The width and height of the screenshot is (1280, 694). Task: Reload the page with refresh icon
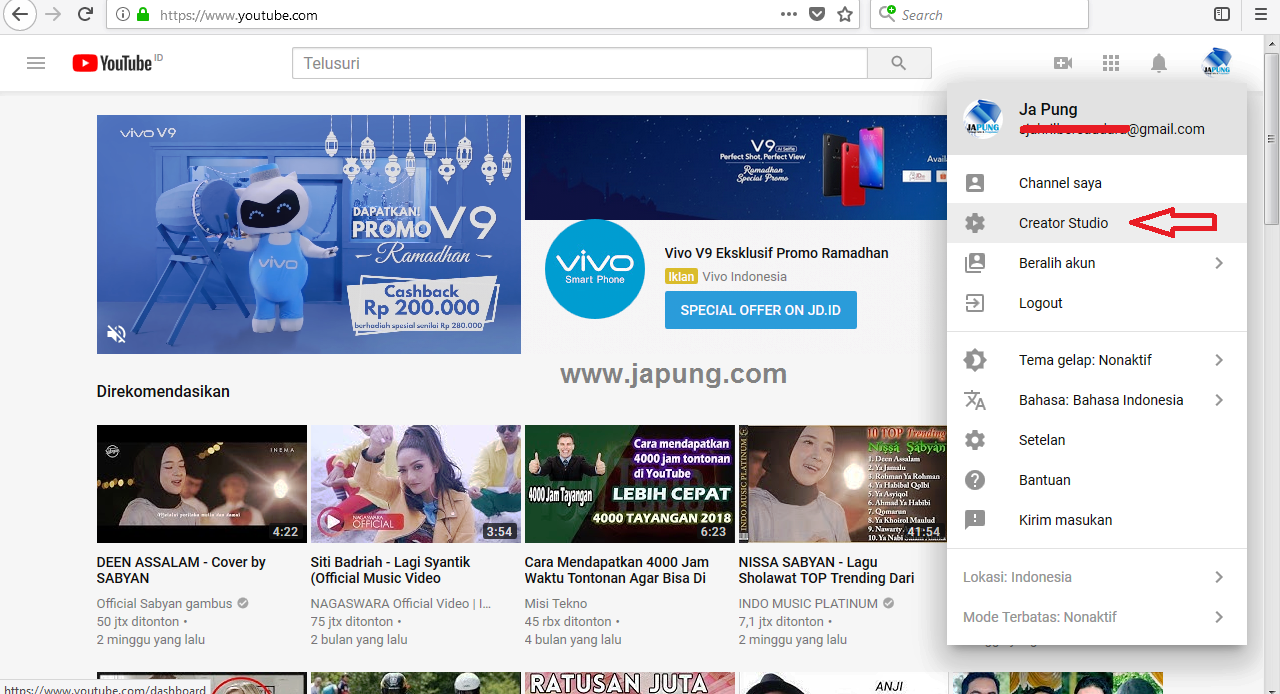tap(86, 14)
